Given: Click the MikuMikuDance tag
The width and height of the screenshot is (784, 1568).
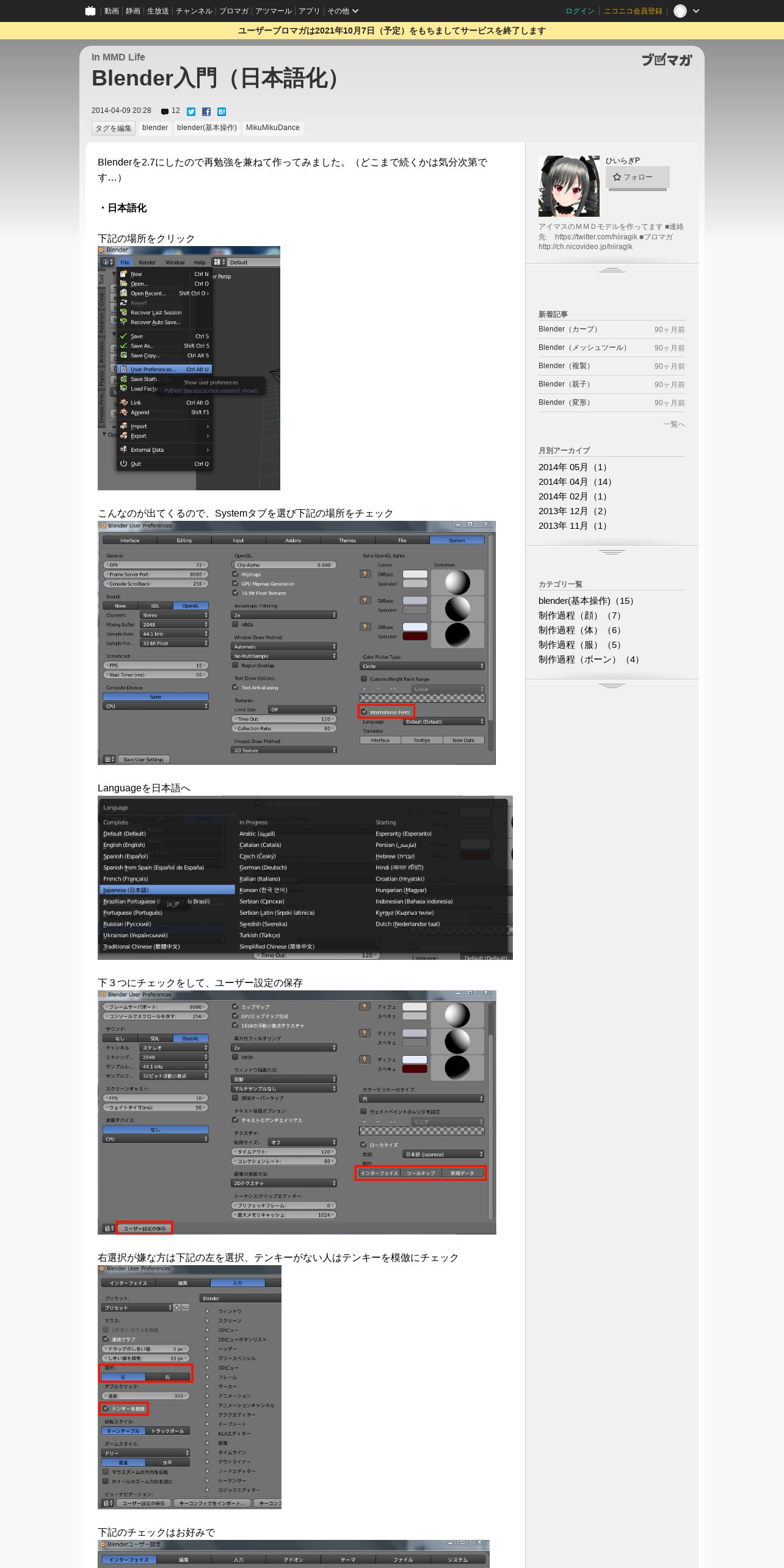Looking at the screenshot, I should pos(272,128).
